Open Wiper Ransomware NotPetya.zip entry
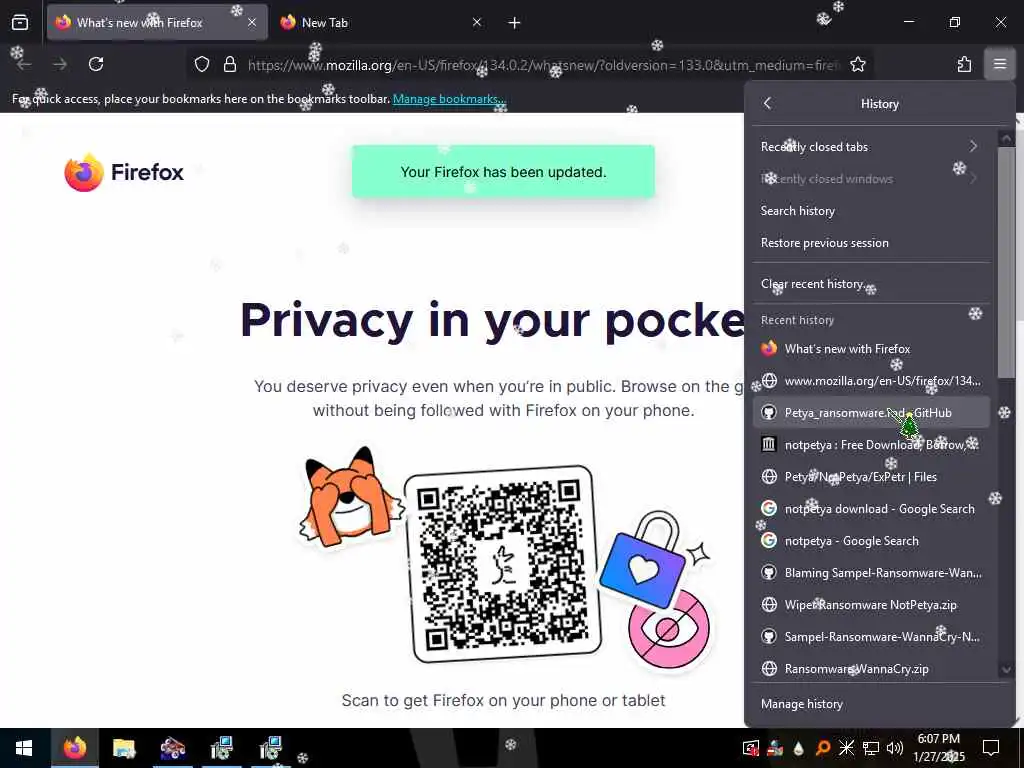Viewport: 1024px width, 768px height. tap(871, 605)
